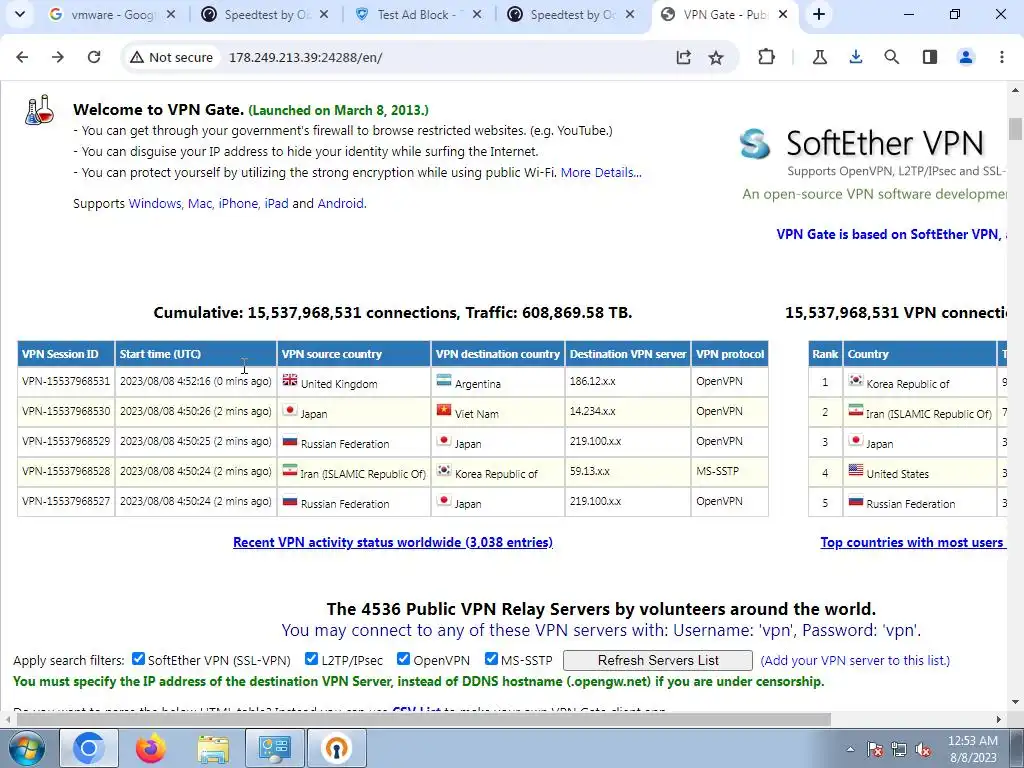The height and width of the screenshot is (768, 1024).
Task: Close the Test Ad Block tab
Action: pyautogui.click(x=477, y=14)
